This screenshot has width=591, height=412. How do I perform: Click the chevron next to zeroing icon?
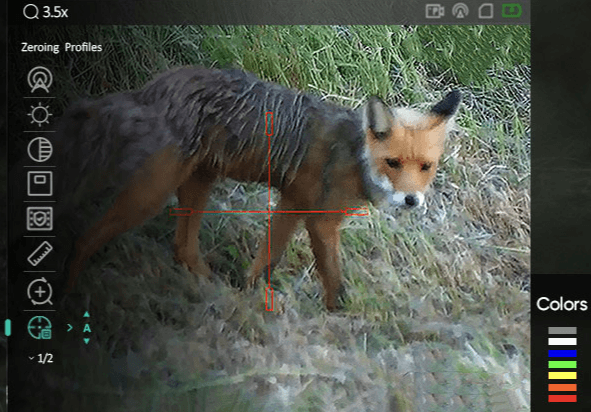click(x=70, y=328)
